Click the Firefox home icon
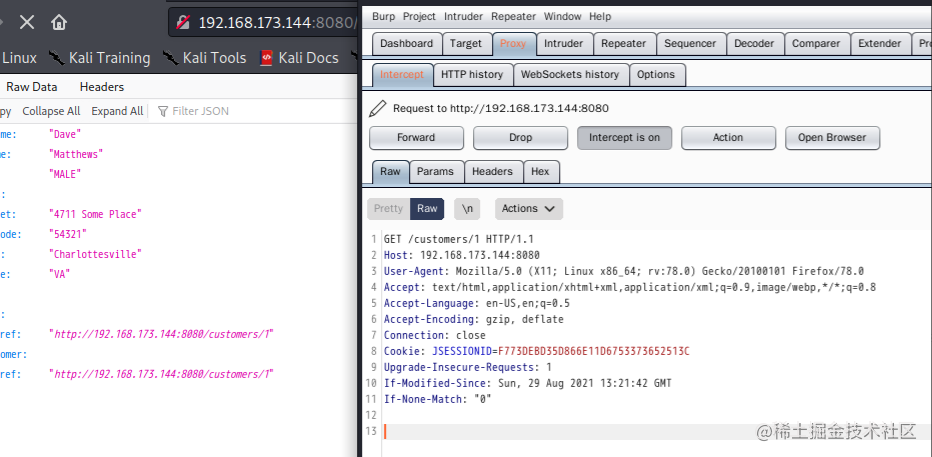Image resolution: width=932 pixels, height=457 pixels. coord(59,23)
